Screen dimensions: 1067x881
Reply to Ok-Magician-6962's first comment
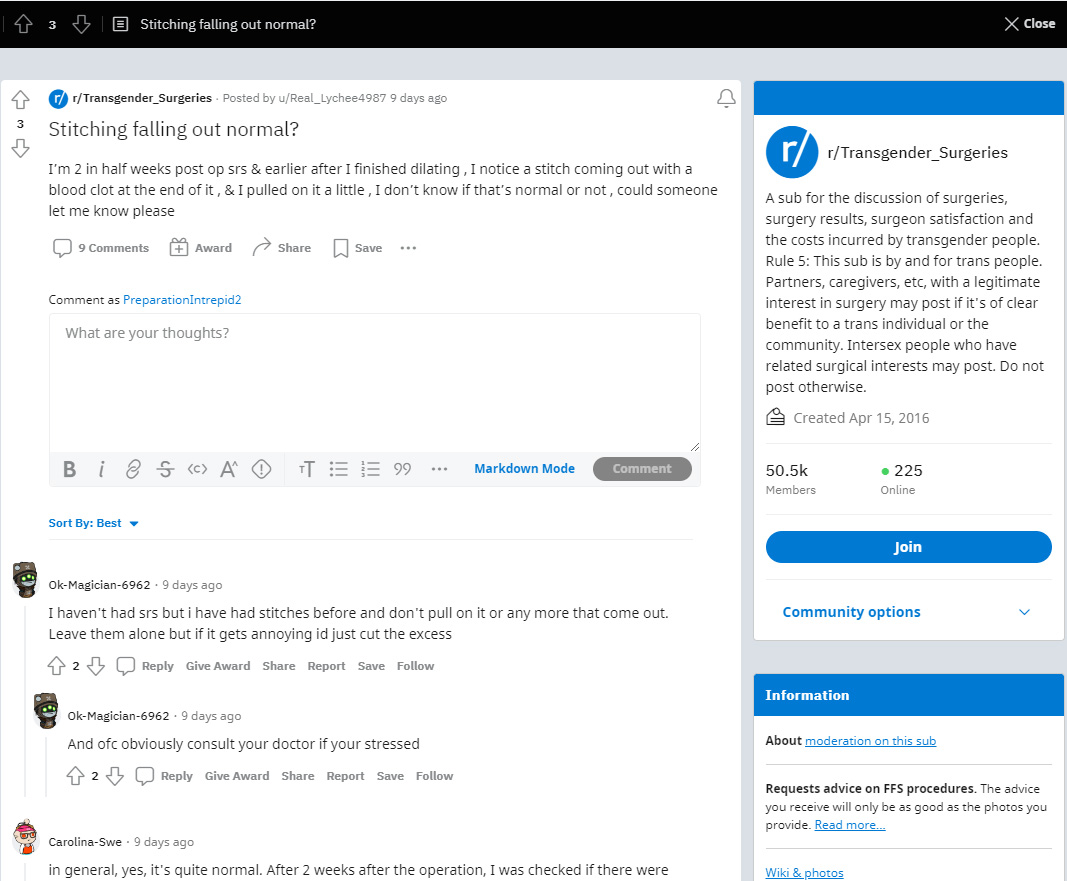145,666
